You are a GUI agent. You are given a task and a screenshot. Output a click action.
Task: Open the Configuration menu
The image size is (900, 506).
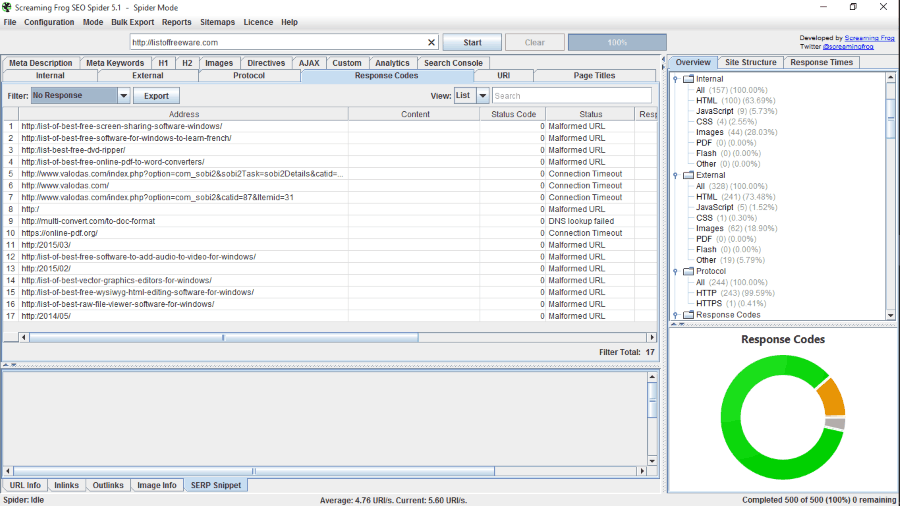49,22
